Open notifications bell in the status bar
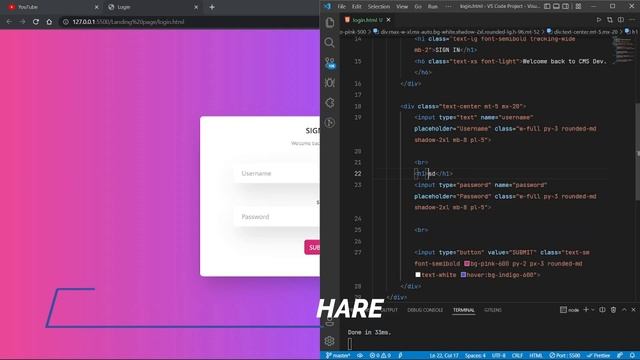Screen dimensions: 640x360 tap(632, 356)
